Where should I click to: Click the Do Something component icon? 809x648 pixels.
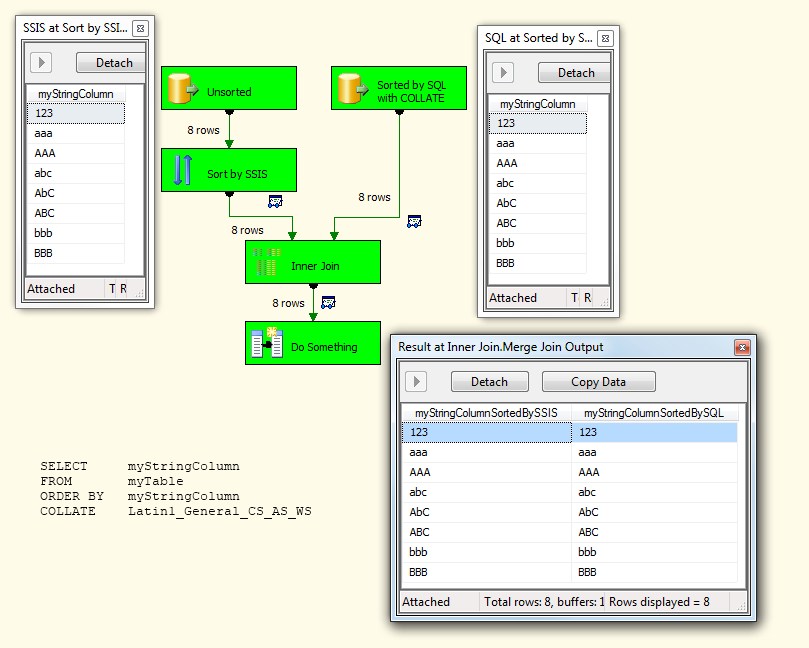266,344
